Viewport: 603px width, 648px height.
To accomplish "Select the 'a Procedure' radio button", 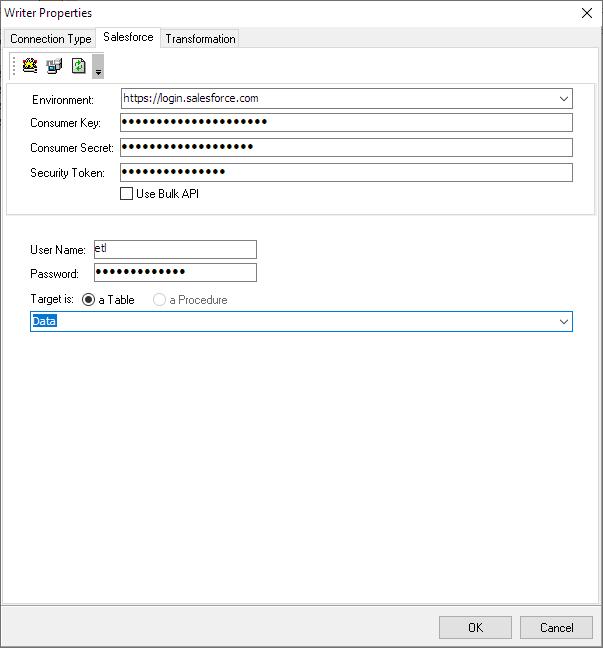I will [x=159, y=300].
